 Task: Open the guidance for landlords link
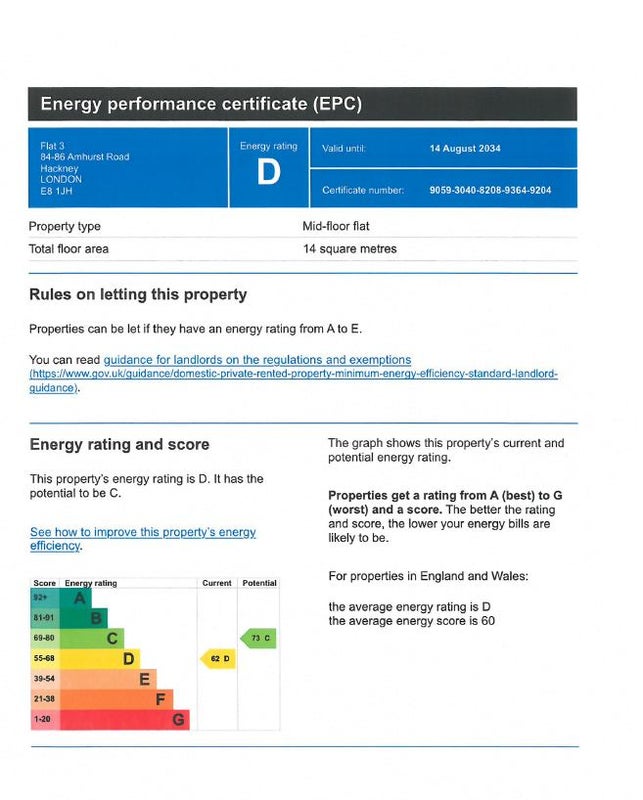point(257,360)
